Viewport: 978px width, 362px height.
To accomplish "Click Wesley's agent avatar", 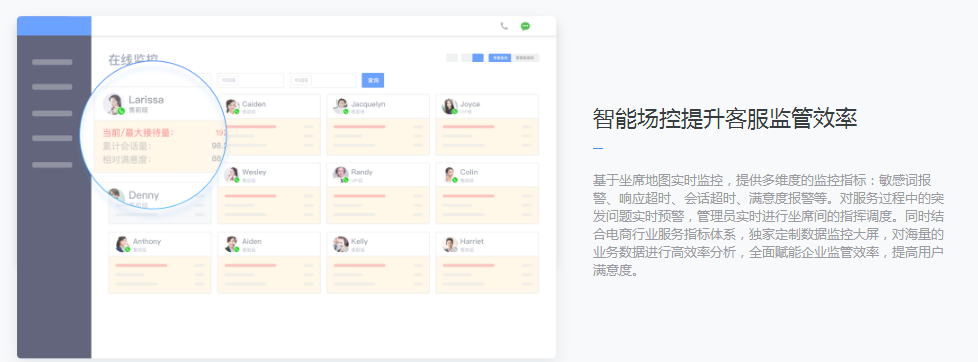I will click(232, 175).
